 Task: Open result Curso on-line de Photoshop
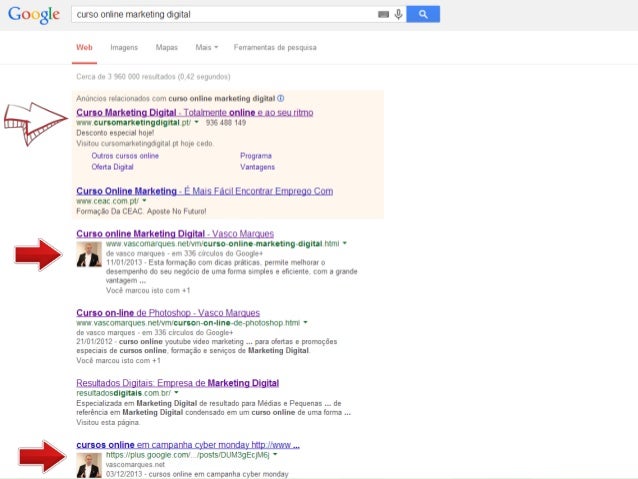[168, 313]
